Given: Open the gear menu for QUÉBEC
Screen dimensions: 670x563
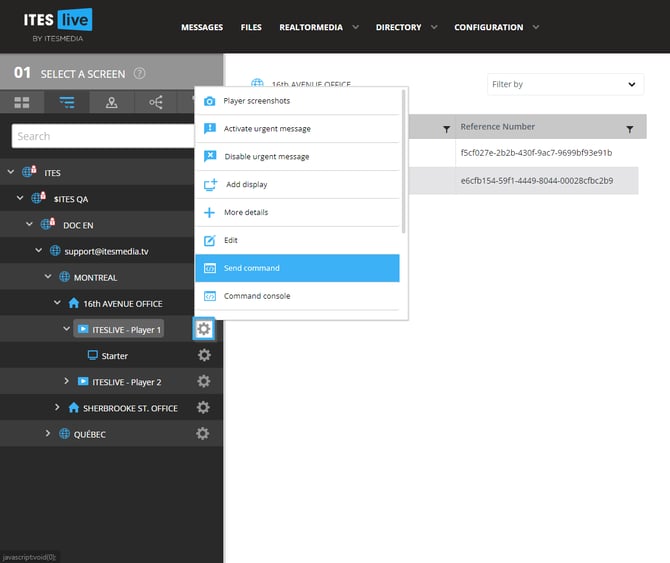Looking at the screenshot, I should pyautogui.click(x=204, y=433).
